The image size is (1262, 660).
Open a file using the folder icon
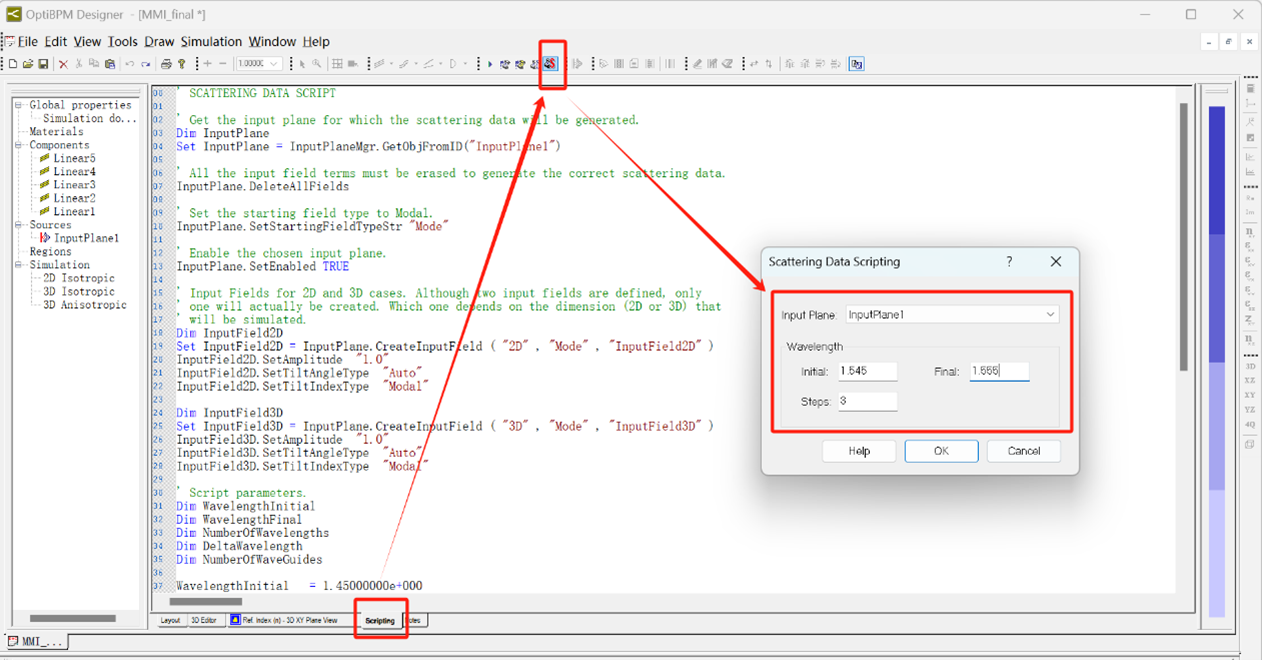point(28,64)
